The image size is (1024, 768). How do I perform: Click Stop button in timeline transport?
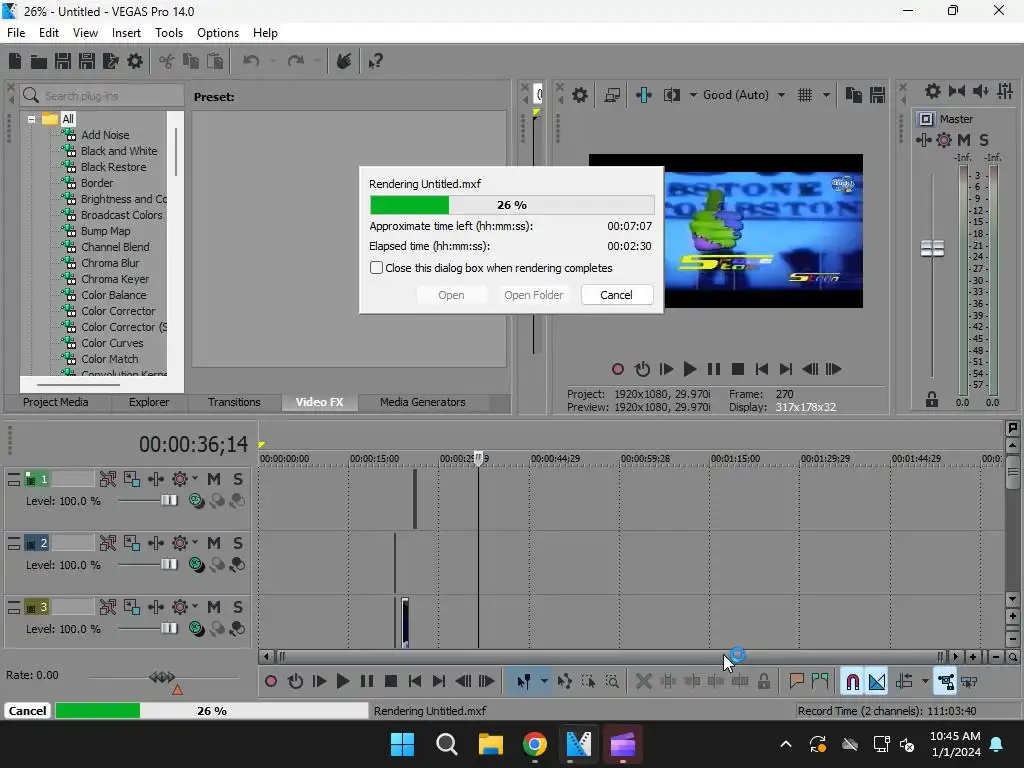click(x=391, y=681)
